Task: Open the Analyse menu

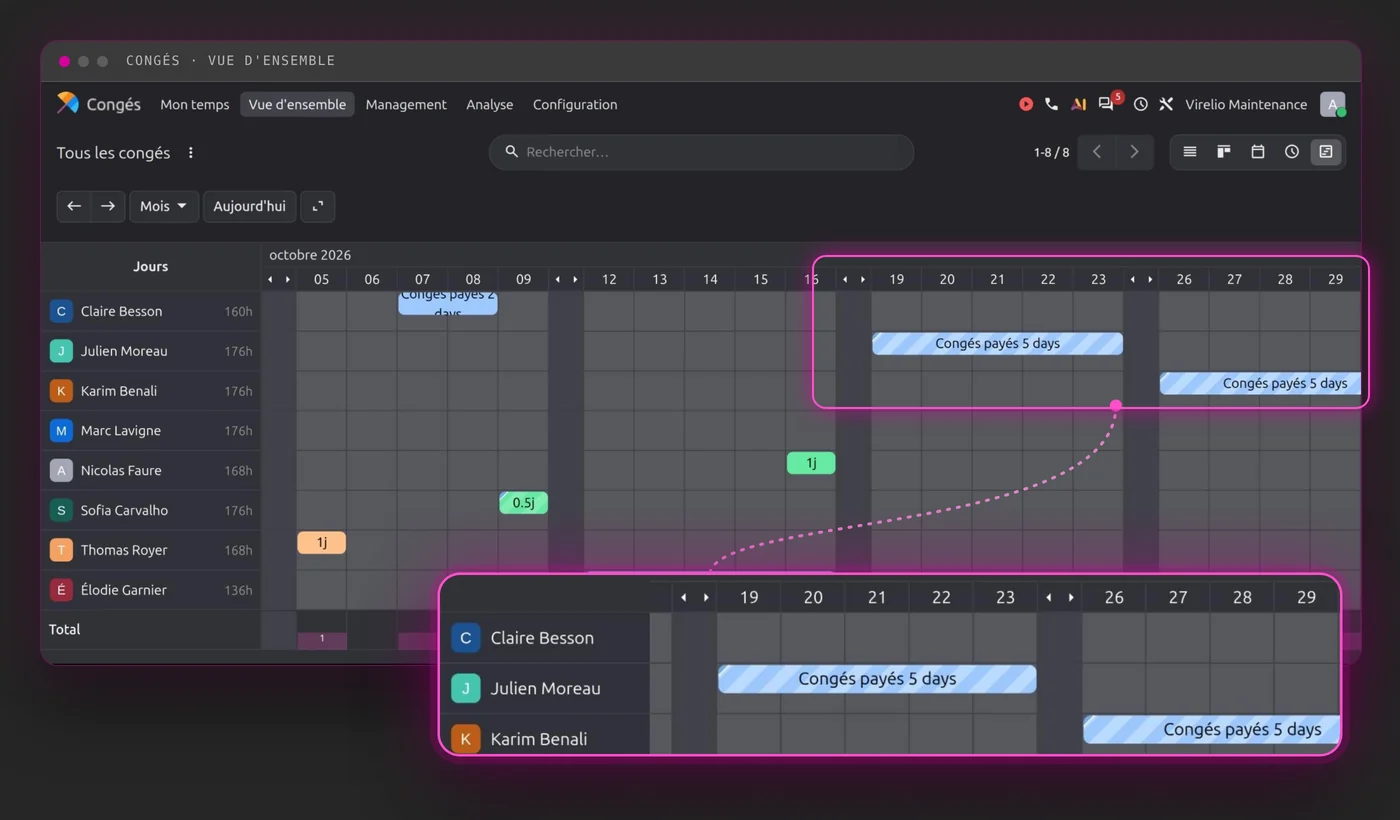Action: [490, 104]
